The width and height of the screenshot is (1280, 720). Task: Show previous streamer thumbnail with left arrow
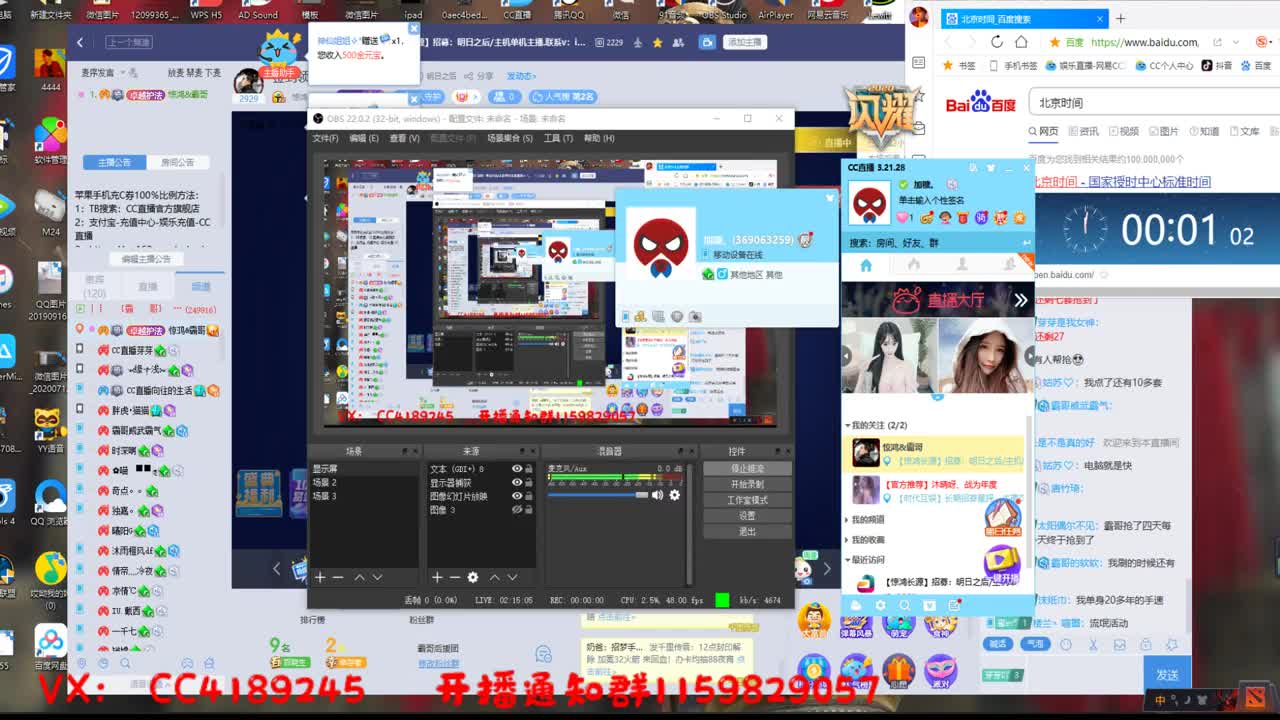(847, 356)
